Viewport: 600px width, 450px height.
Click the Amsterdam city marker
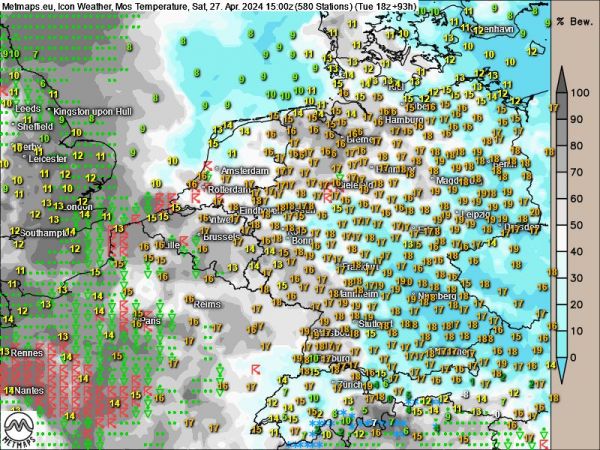[218, 172]
